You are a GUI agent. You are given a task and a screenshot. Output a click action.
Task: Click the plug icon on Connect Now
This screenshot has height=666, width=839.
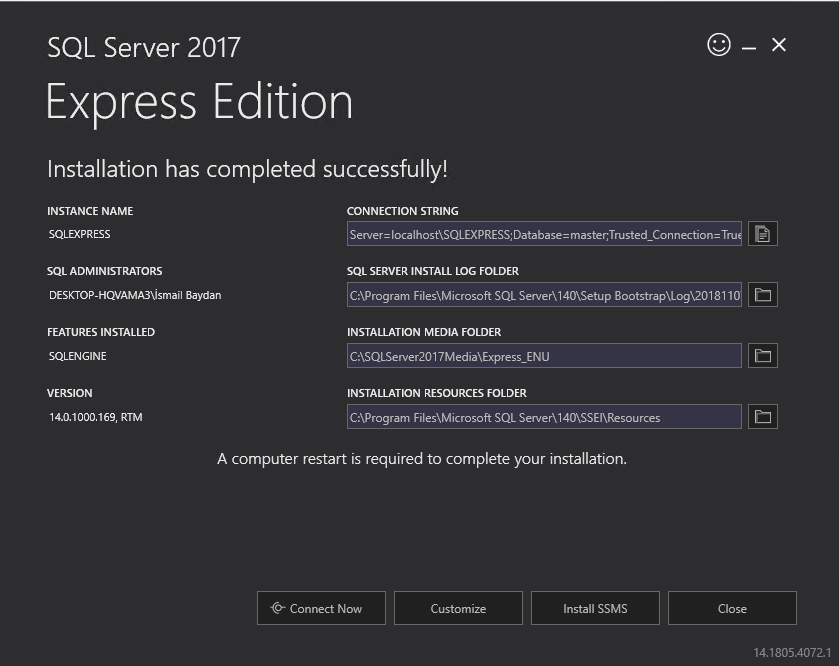tap(277, 607)
